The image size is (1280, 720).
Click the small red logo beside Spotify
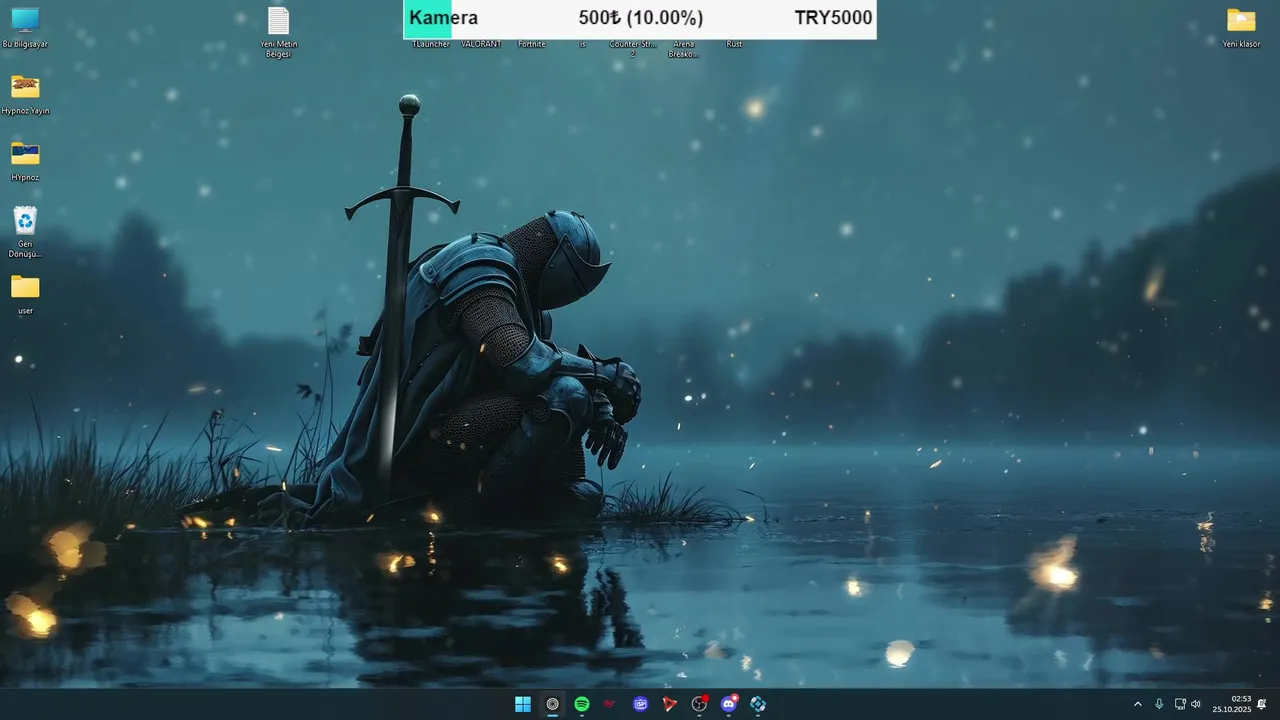[610, 704]
